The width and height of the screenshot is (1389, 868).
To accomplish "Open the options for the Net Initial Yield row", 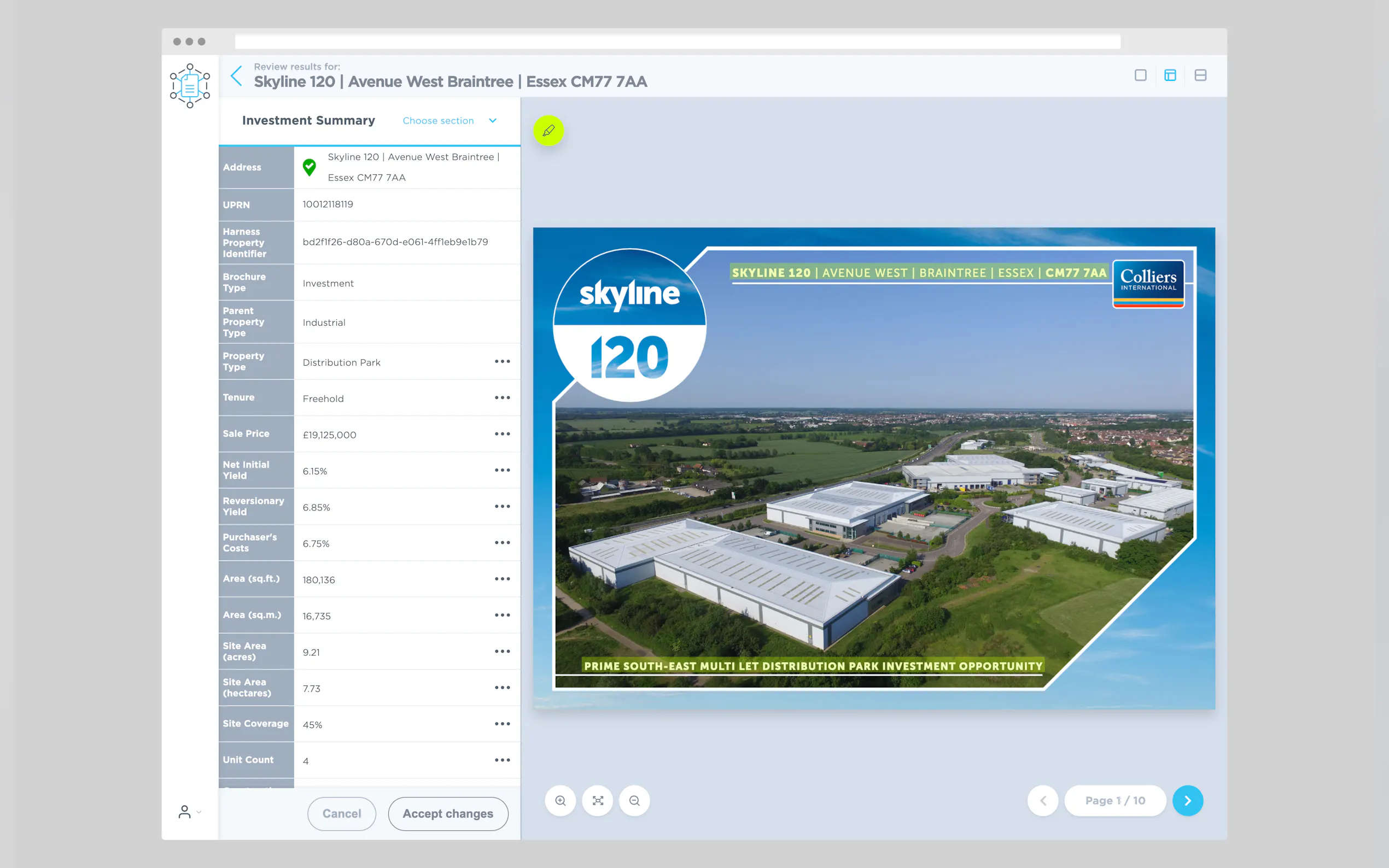I will (503, 470).
